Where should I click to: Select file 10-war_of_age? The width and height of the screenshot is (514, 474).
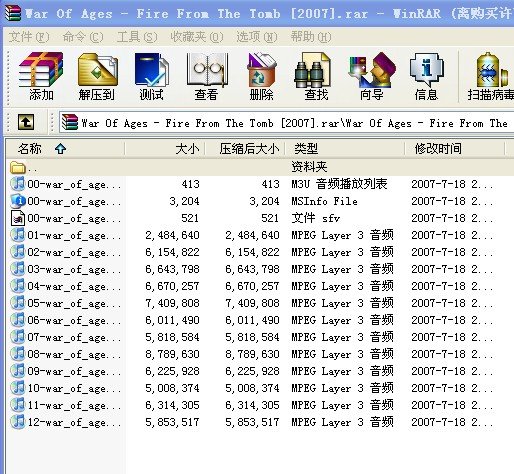pos(74,388)
